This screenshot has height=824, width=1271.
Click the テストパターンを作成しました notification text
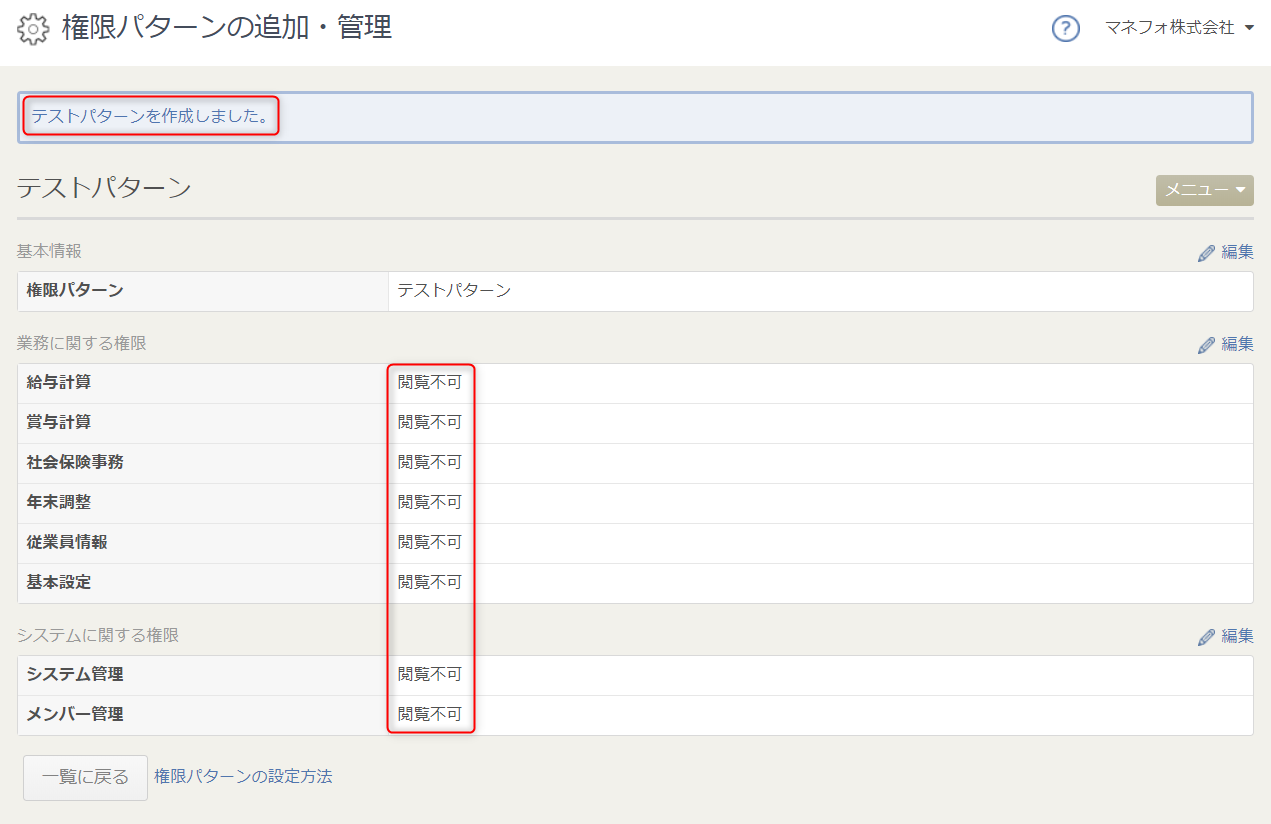(150, 117)
